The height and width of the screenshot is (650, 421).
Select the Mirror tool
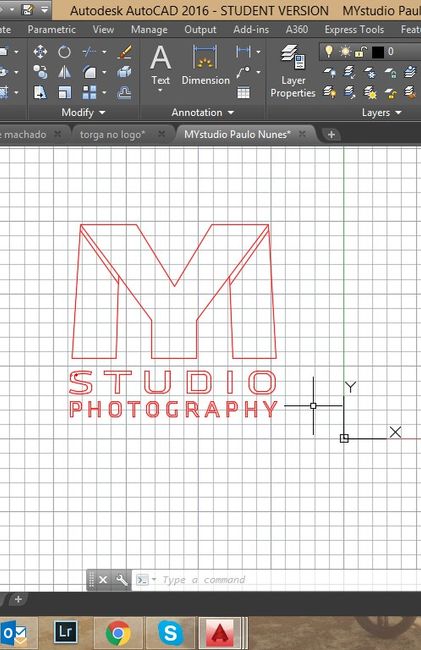click(64, 73)
